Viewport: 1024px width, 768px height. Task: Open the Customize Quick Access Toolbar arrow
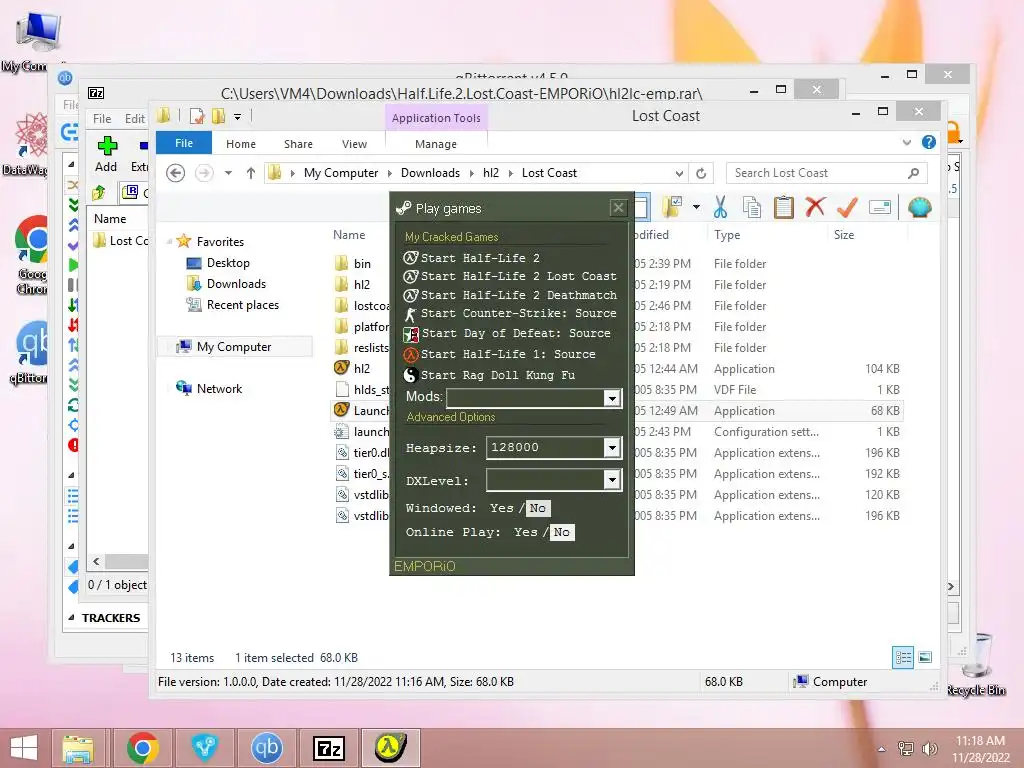pyautogui.click(x=238, y=117)
